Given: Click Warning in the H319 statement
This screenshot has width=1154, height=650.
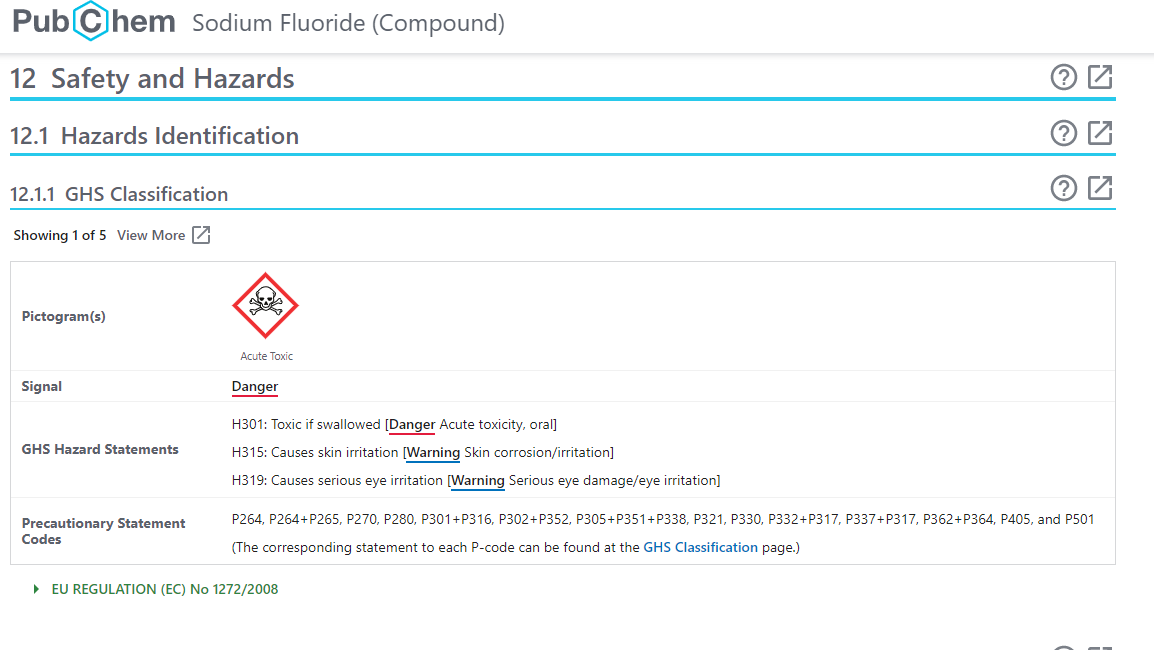Looking at the screenshot, I should tap(478, 481).
